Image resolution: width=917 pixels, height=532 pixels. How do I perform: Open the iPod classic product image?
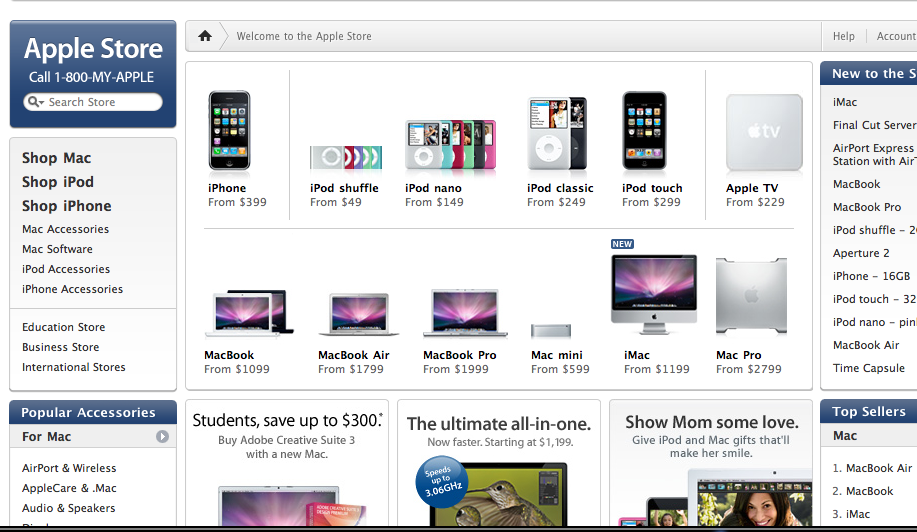[557, 134]
